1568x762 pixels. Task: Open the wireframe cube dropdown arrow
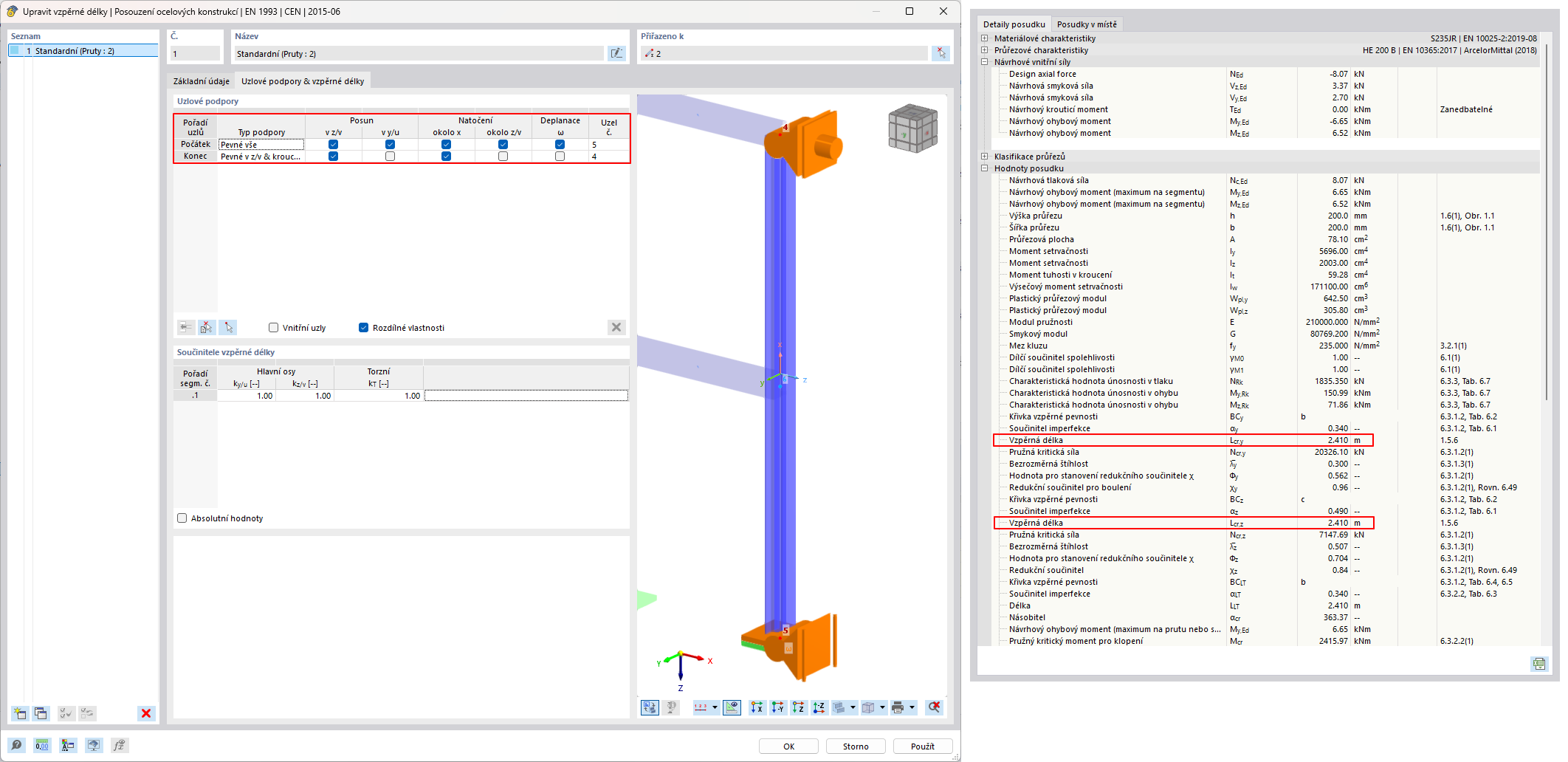point(882,707)
